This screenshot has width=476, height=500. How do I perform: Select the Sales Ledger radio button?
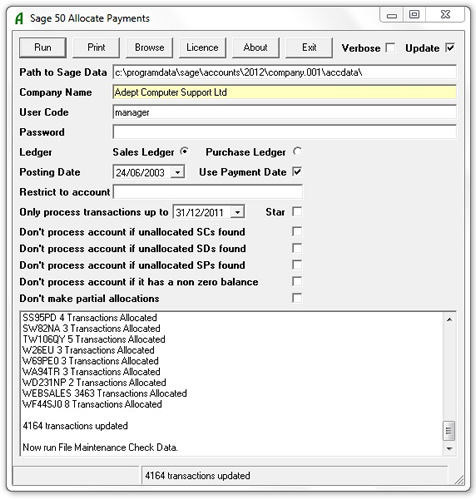(x=184, y=152)
